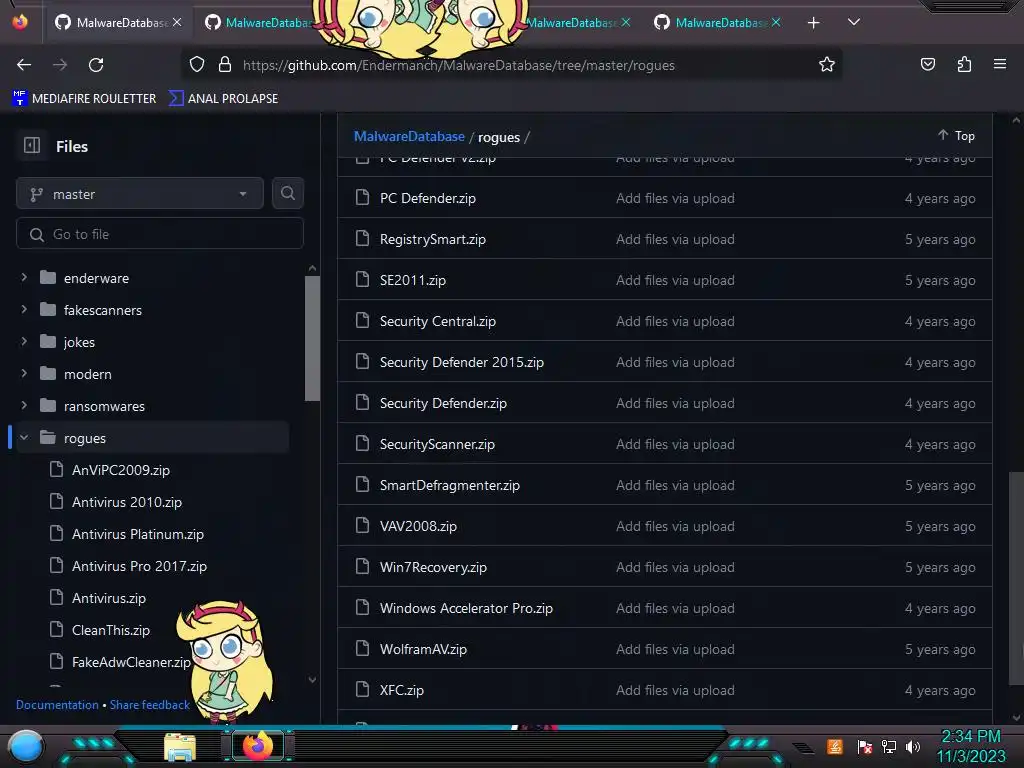This screenshot has height=768, width=1024.
Task: Open PC Defender.zip file
Action: pos(428,198)
